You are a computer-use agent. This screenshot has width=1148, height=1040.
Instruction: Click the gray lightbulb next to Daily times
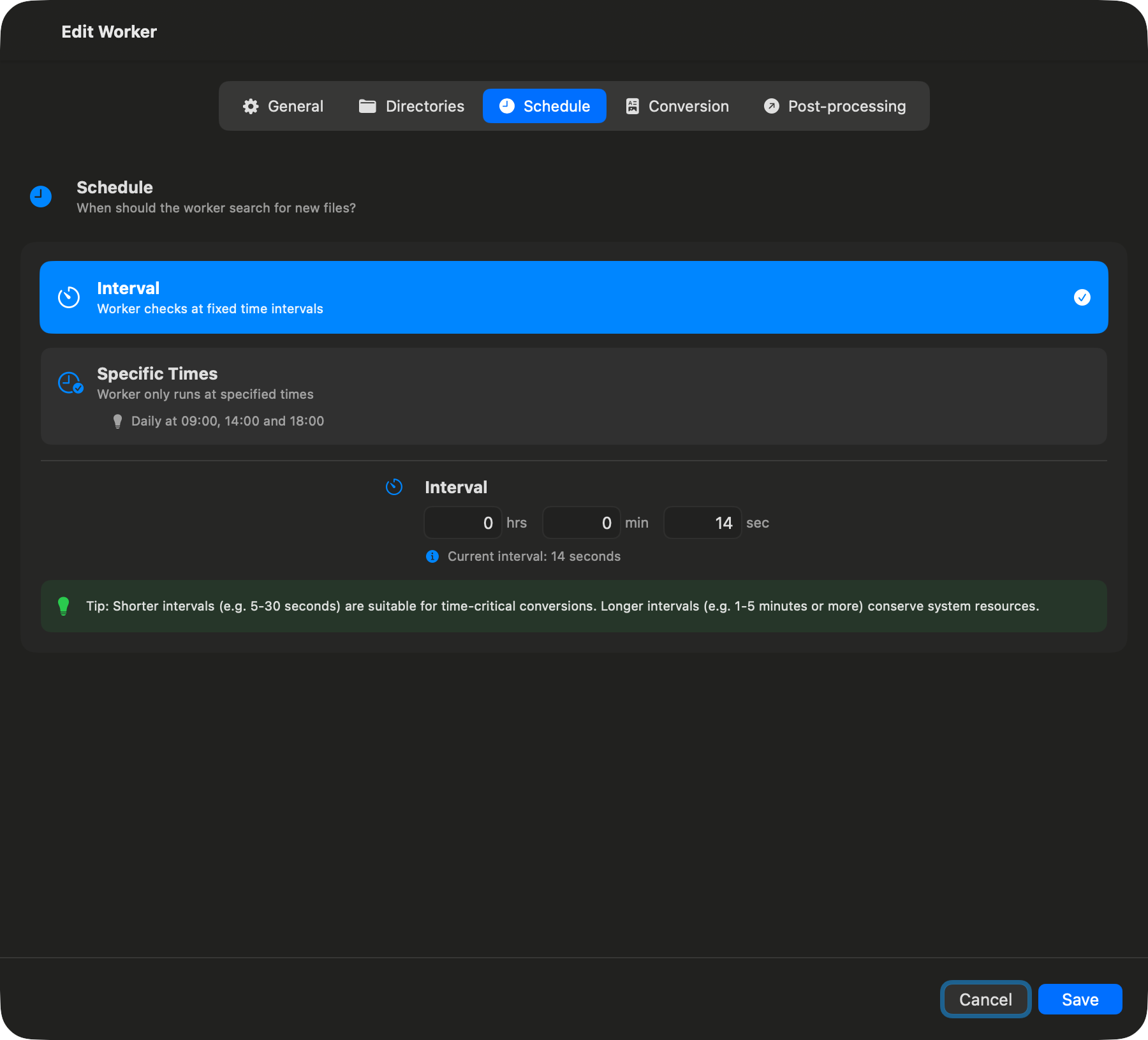(117, 421)
